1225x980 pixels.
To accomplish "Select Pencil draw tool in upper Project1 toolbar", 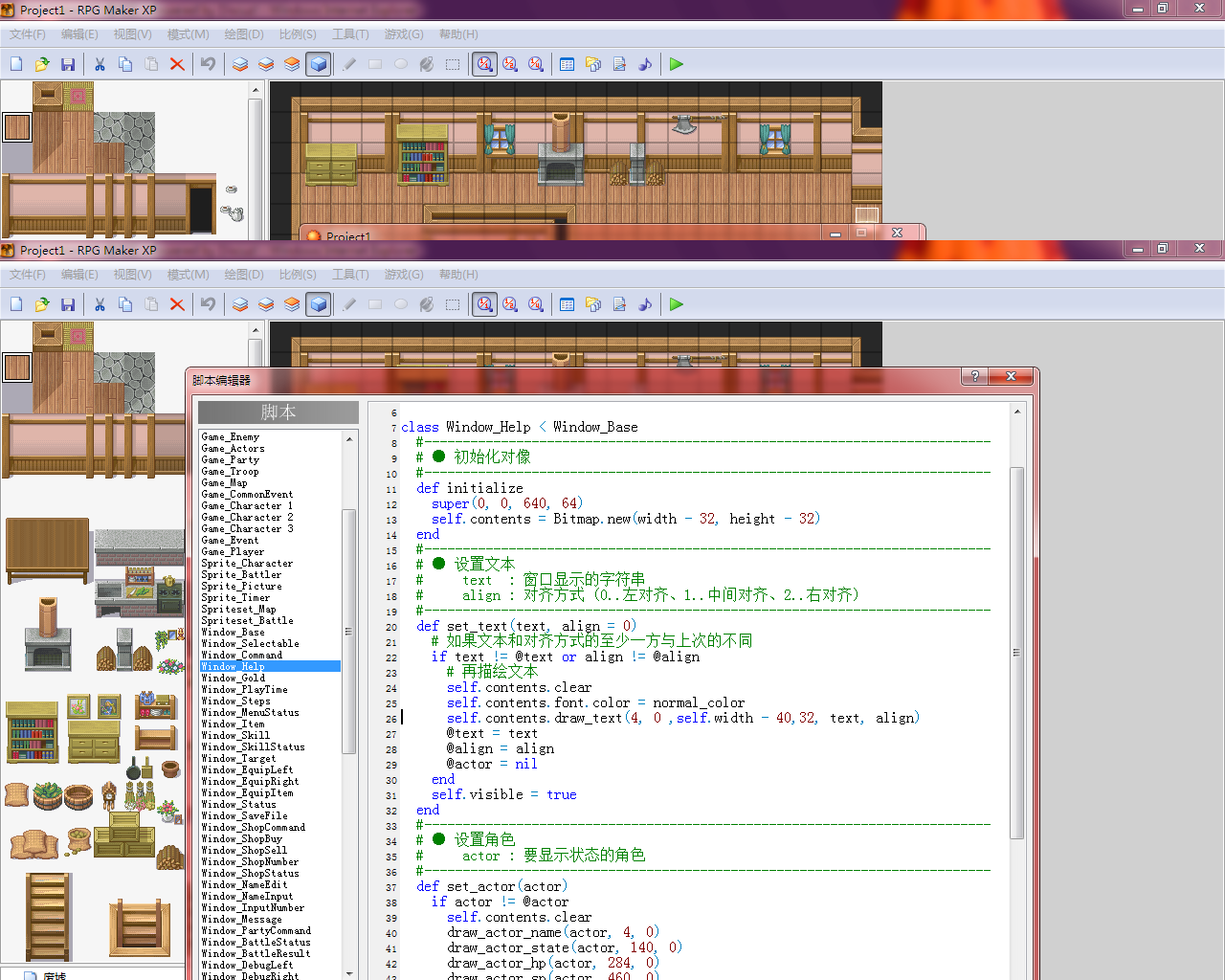I will [349, 64].
